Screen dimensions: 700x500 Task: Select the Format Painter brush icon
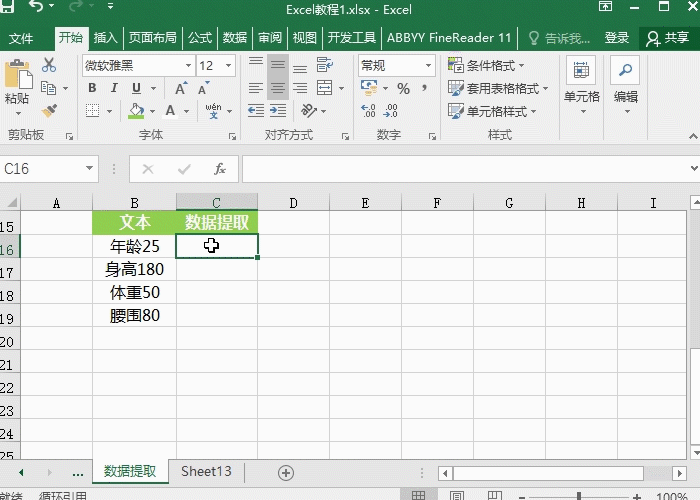tap(49, 111)
